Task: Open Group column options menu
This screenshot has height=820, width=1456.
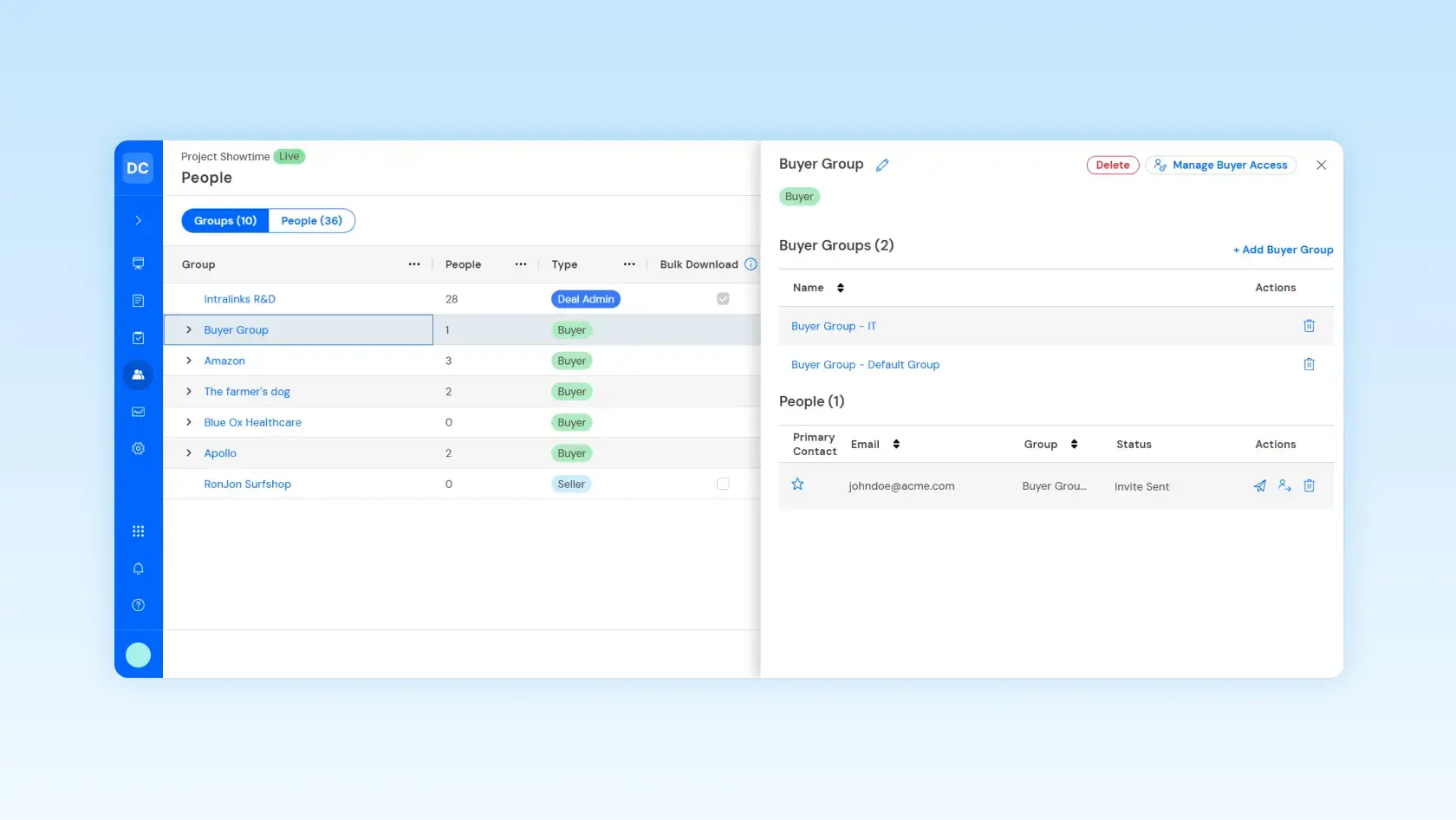Action: tap(414, 264)
